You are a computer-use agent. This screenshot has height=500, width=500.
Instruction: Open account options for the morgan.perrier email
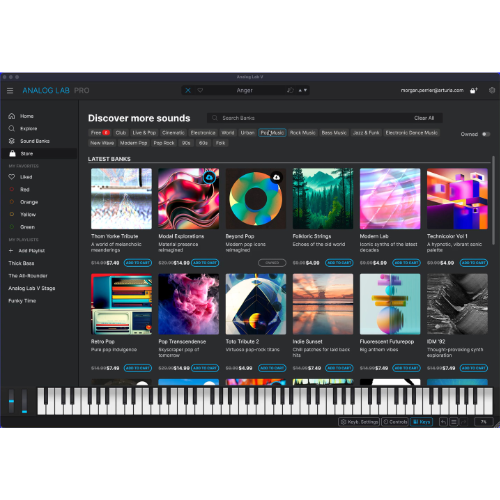(x=432, y=90)
